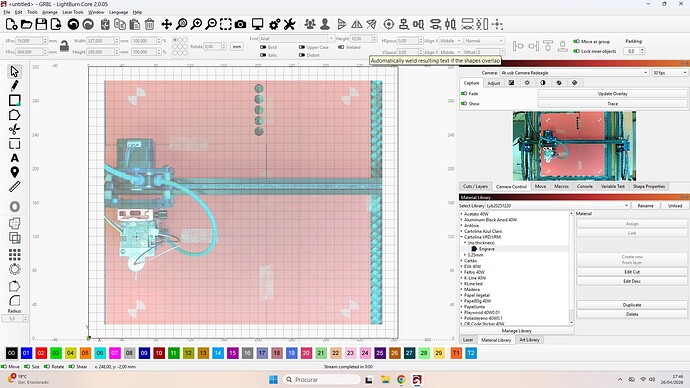690x388 pixels.
Task: Choose the Polygon drawing tool
Action: tap(15, 115)
